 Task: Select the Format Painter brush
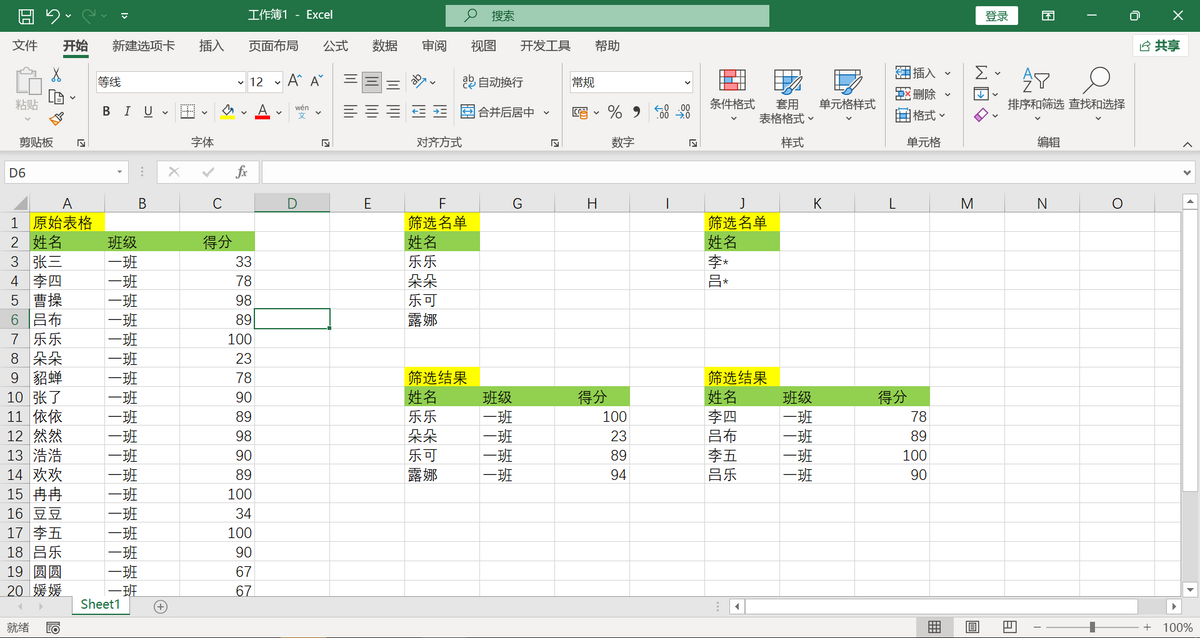point(56,118)
